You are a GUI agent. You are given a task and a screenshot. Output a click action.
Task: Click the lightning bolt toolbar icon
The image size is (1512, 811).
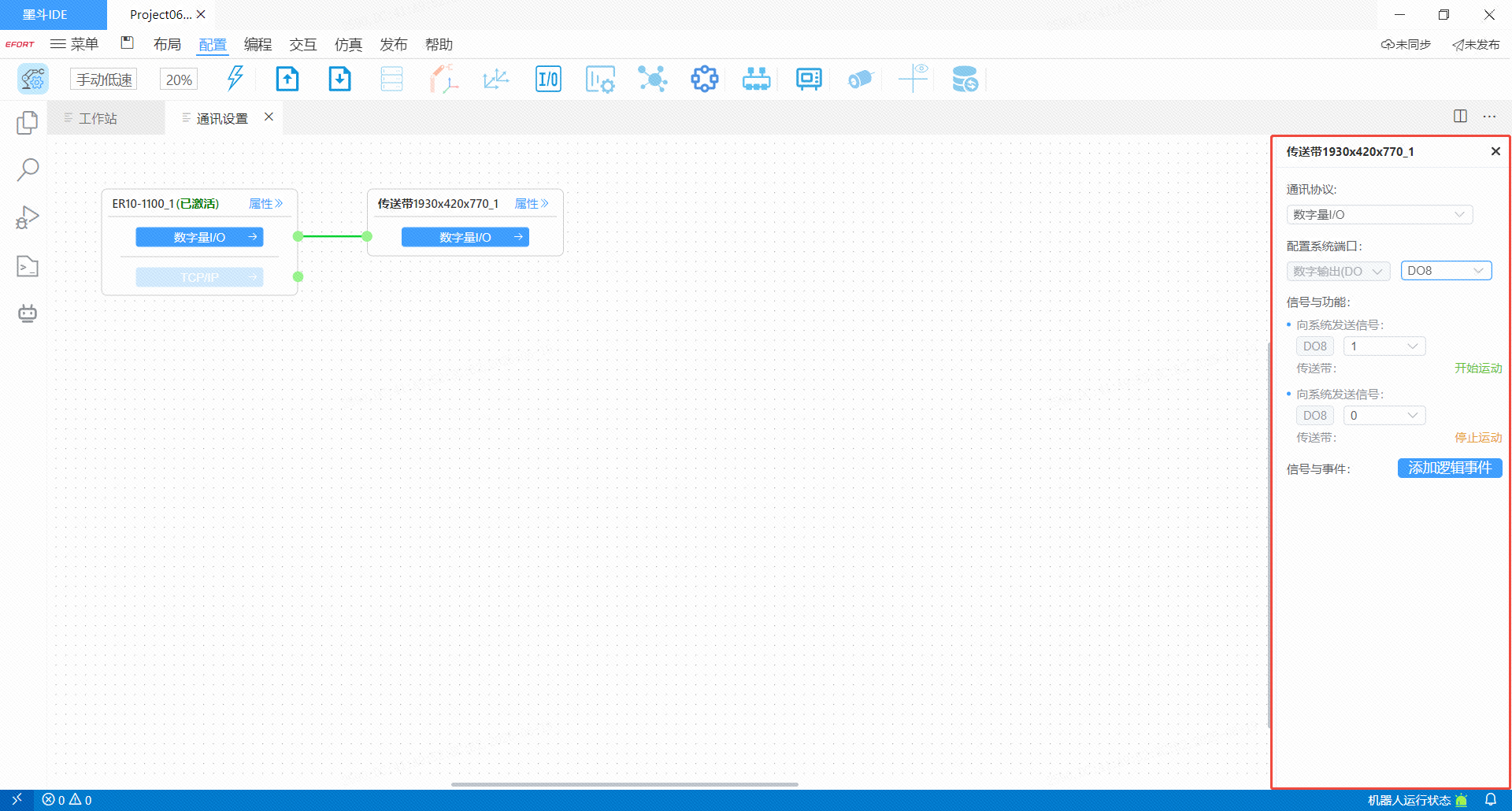[x=235, y=79]
